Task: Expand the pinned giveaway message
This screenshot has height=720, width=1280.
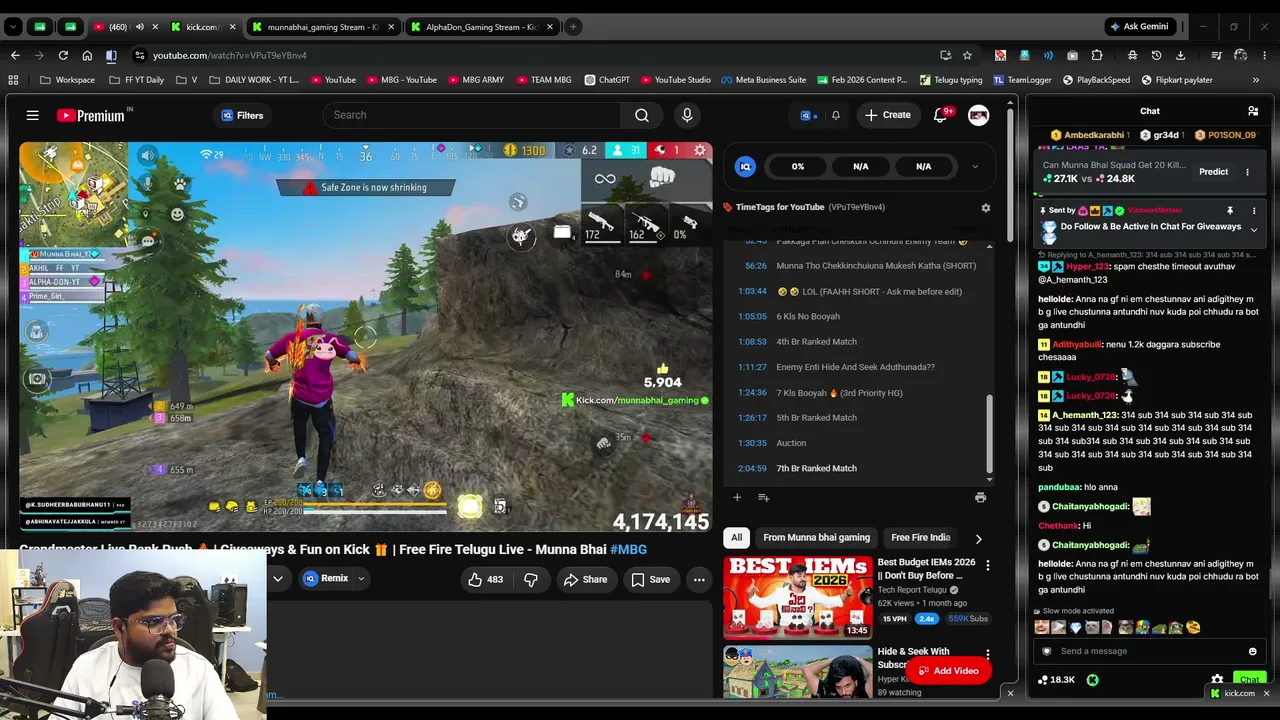Action: 1254,229
